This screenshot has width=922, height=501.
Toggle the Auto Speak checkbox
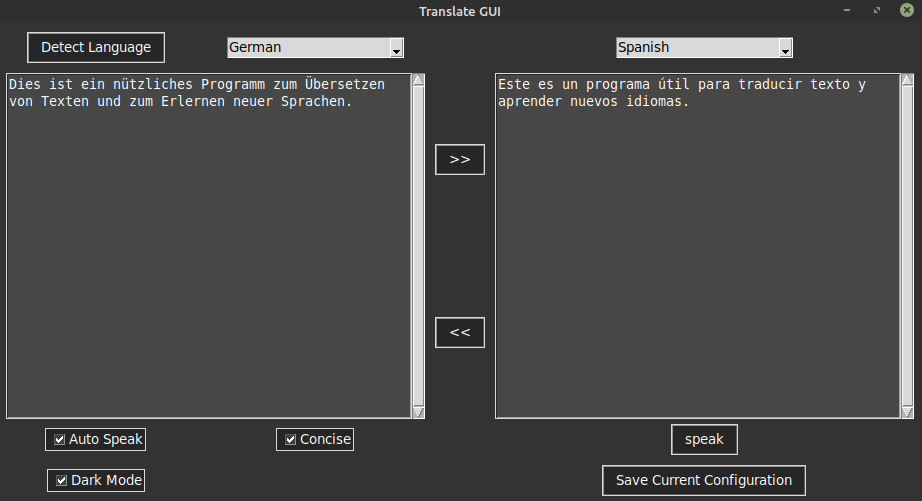click(60, 439)
